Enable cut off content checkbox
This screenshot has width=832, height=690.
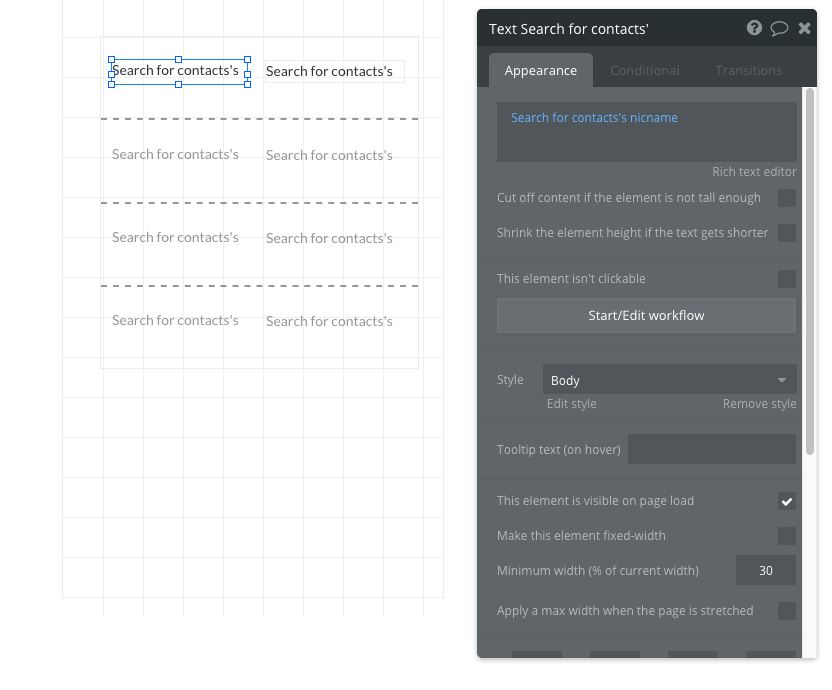pyautogui.click(x=787, y=198)
